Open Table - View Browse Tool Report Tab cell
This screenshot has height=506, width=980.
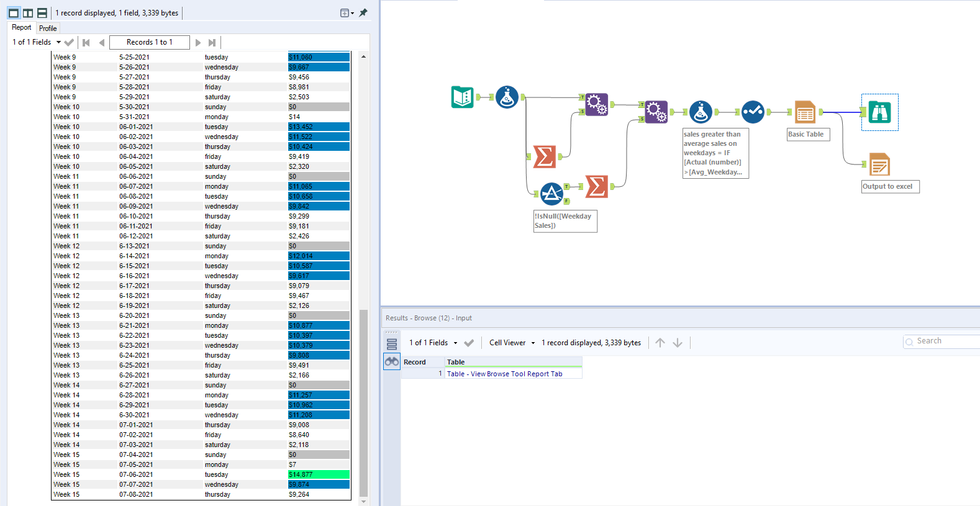(513, 374)
